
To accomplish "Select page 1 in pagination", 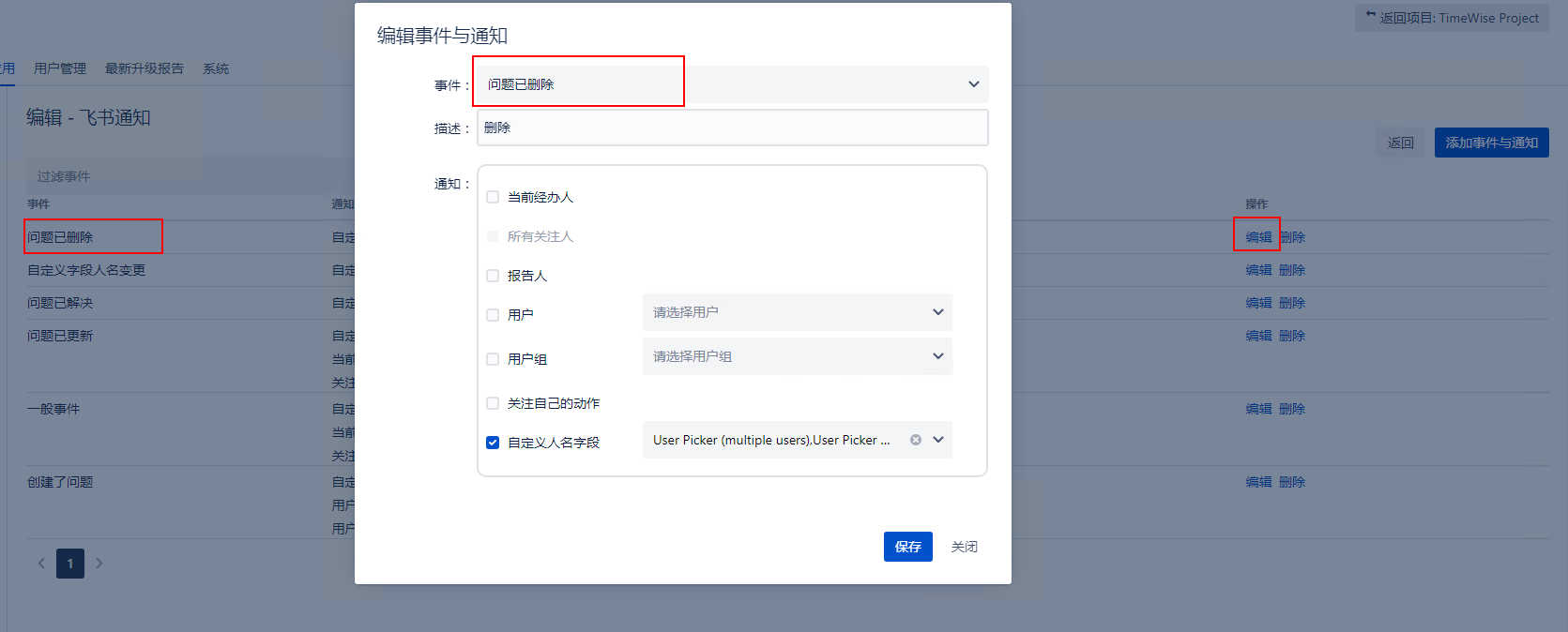I will tap(70, 564).
